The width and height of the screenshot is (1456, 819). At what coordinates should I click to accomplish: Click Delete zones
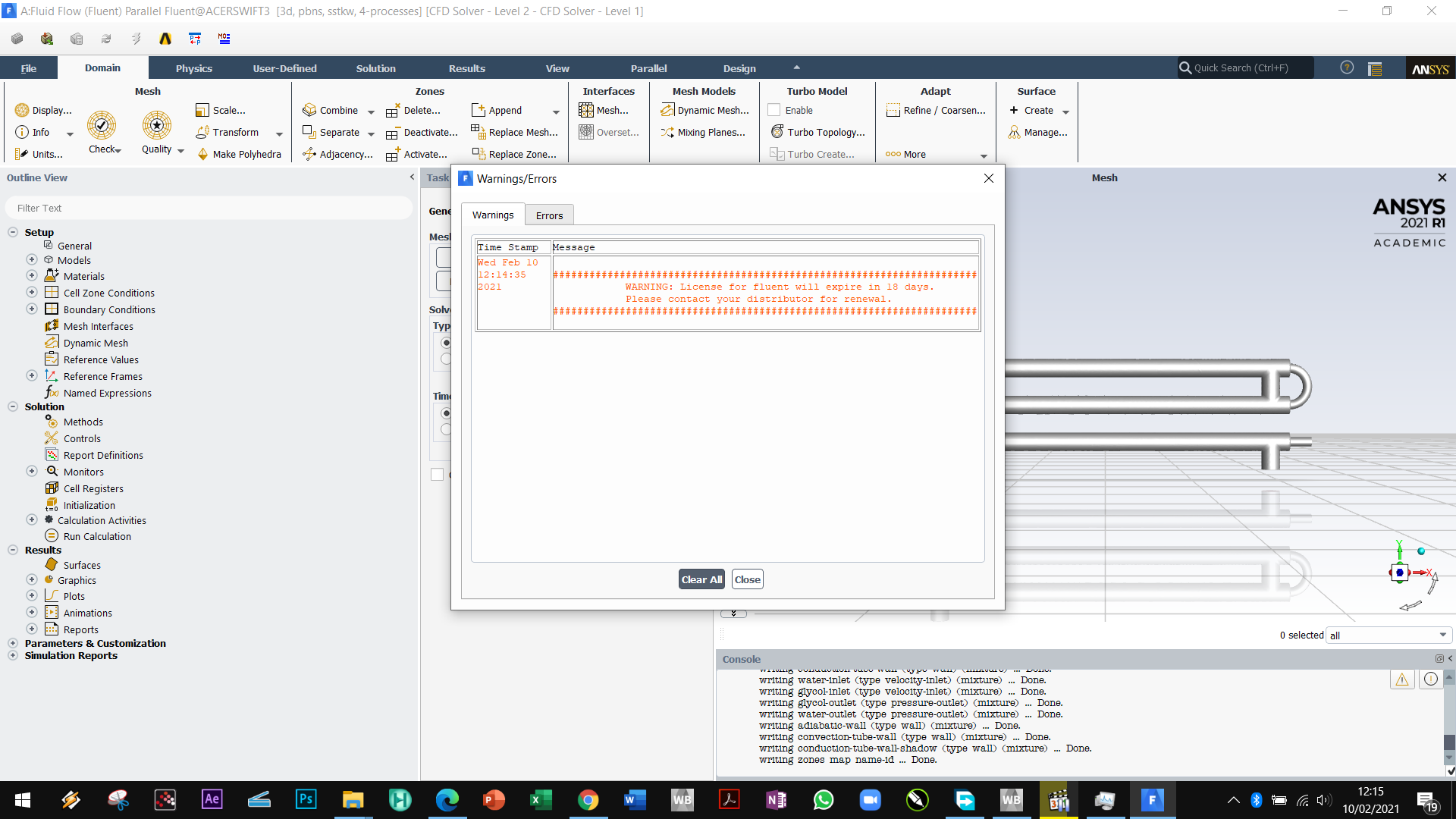[413, 110]
